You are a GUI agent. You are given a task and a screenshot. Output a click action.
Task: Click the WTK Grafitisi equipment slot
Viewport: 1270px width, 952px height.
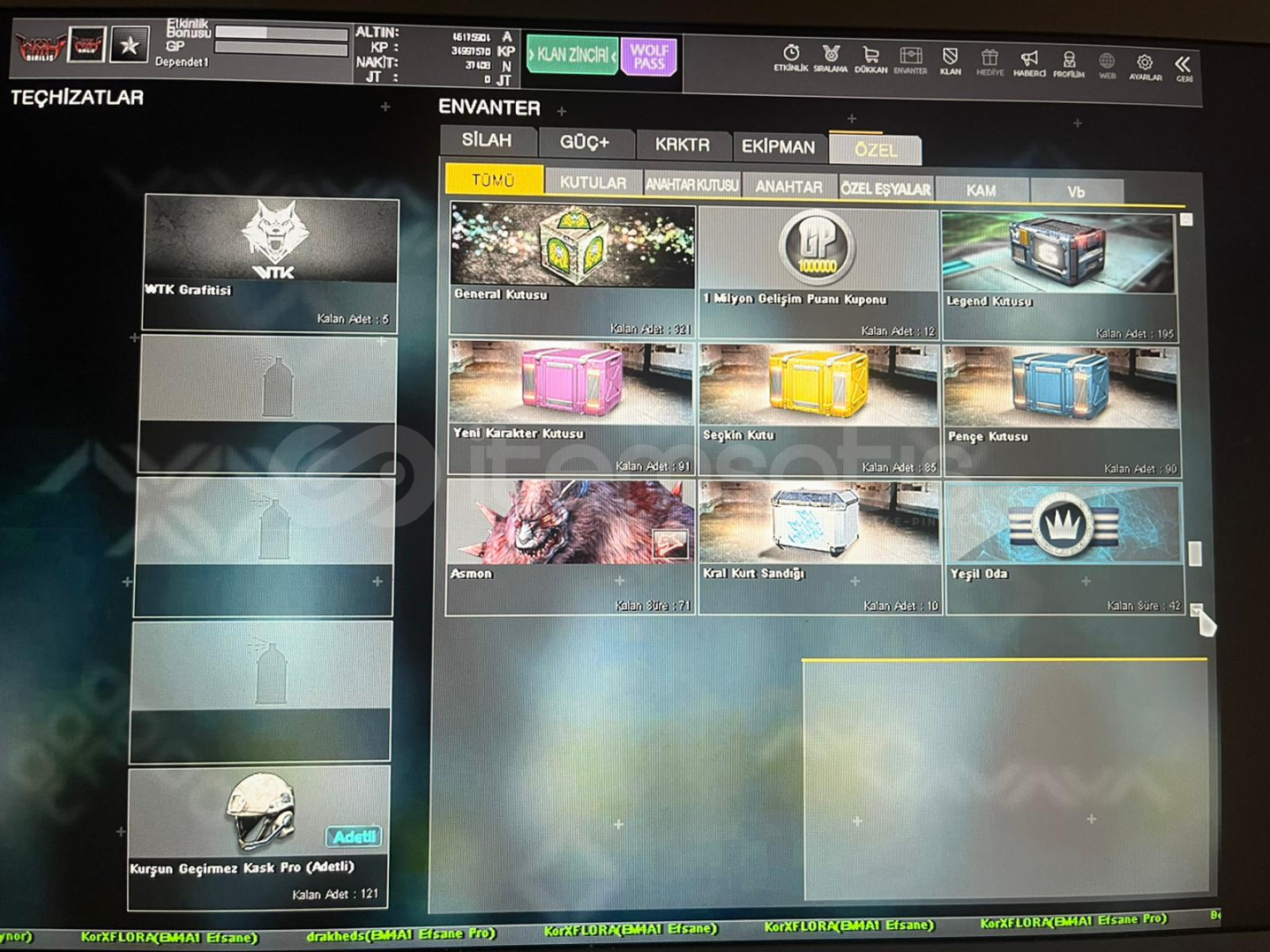270,264
